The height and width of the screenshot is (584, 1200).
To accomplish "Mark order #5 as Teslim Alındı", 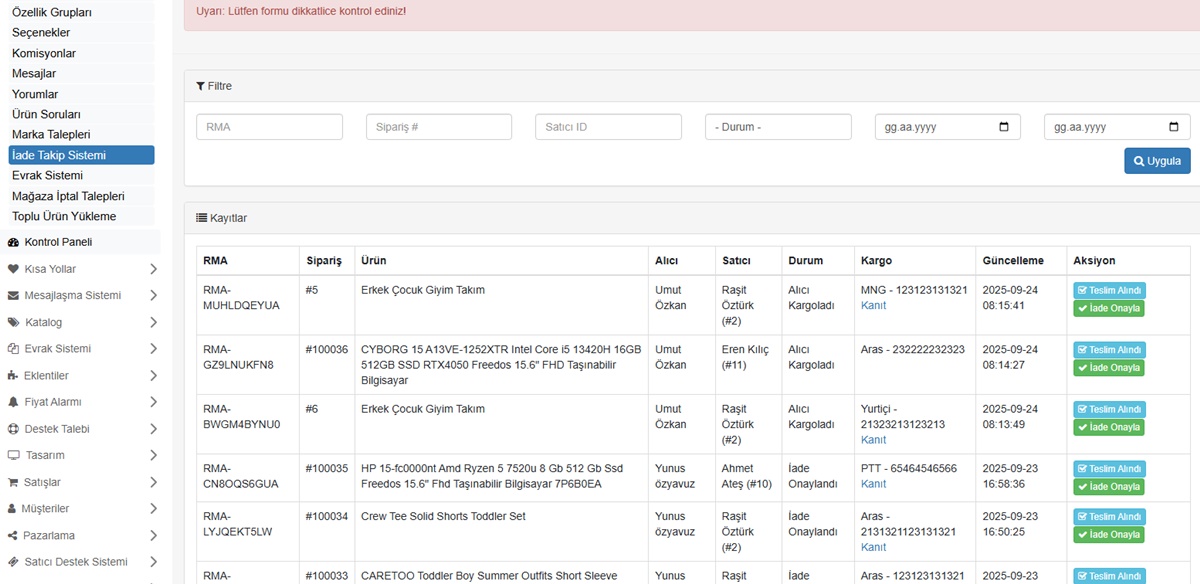I will [1109, 291].
